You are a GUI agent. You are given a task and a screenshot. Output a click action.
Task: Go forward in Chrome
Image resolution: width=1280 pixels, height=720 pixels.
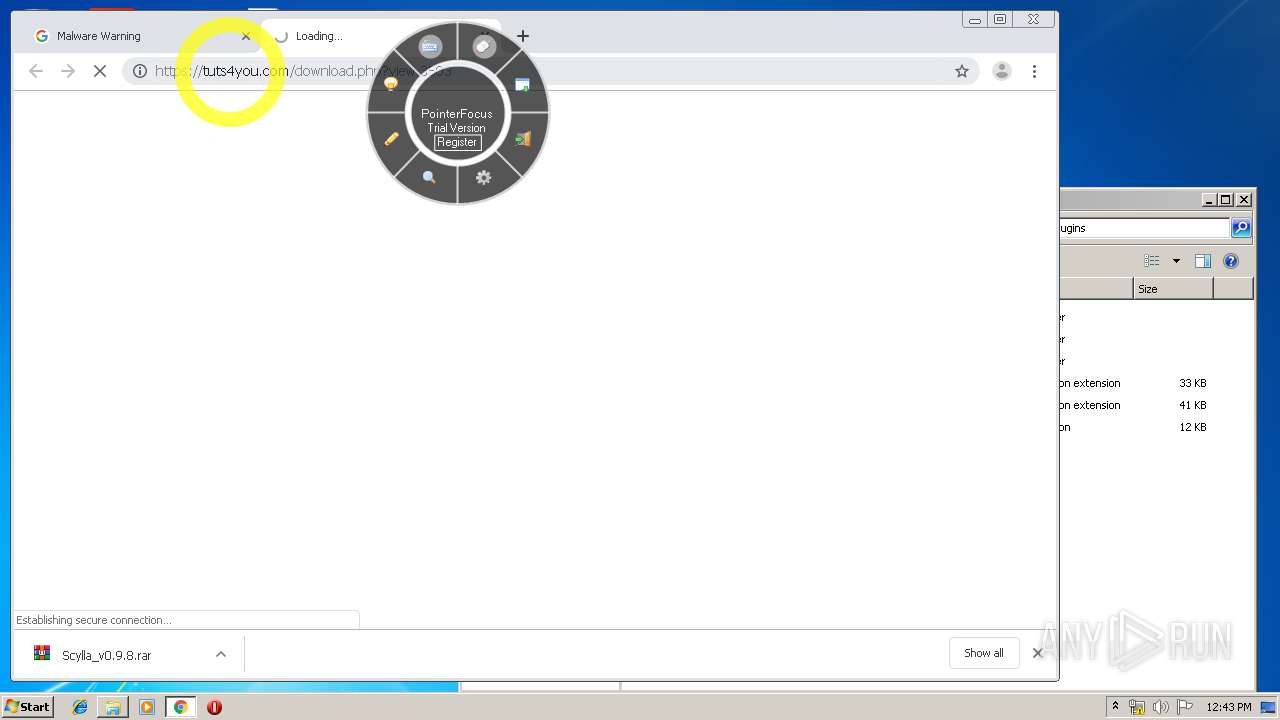pyautogui.click(x=68, y=71)
